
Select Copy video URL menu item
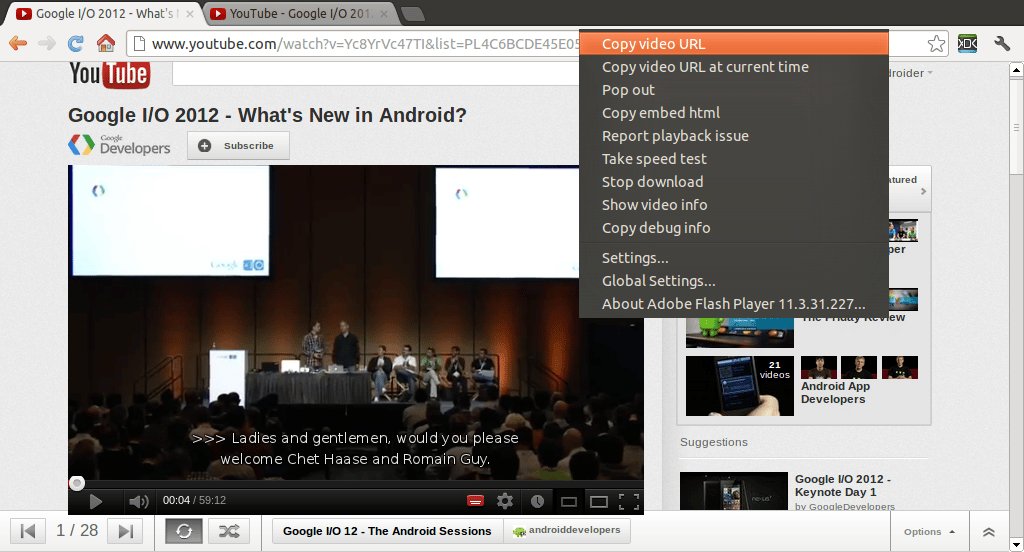733,44
